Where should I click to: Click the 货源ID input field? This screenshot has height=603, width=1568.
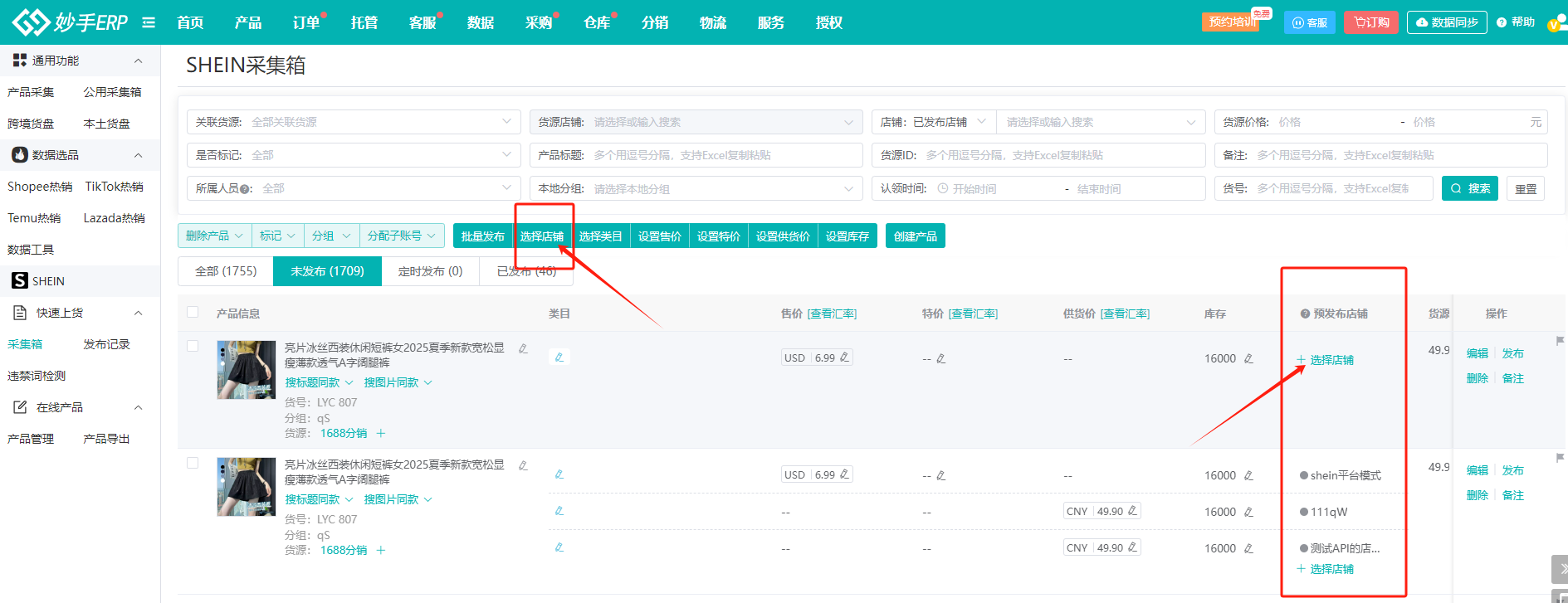click(x=1038, y=155)
